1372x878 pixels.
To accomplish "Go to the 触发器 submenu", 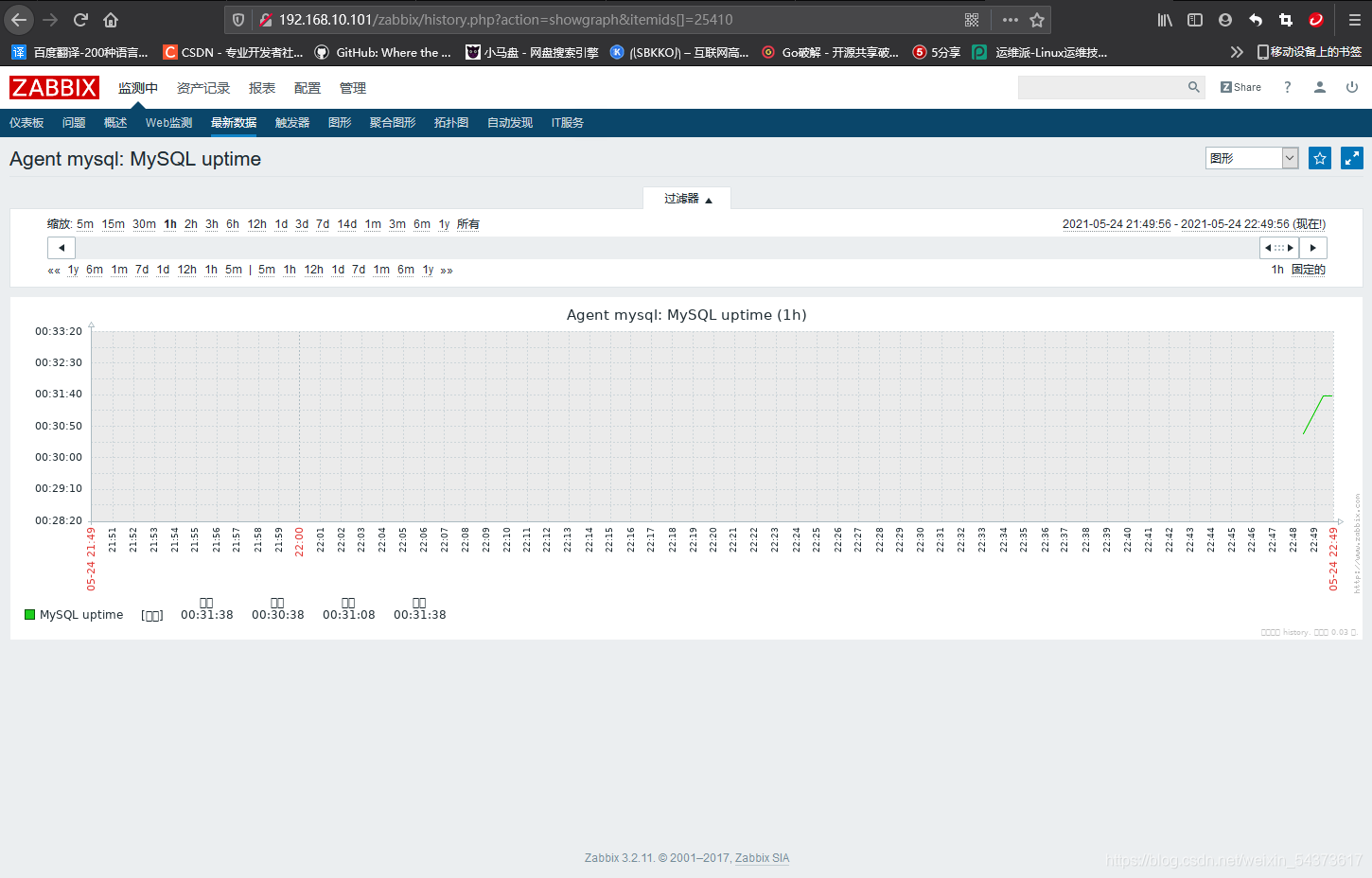I will pos(292,123).
